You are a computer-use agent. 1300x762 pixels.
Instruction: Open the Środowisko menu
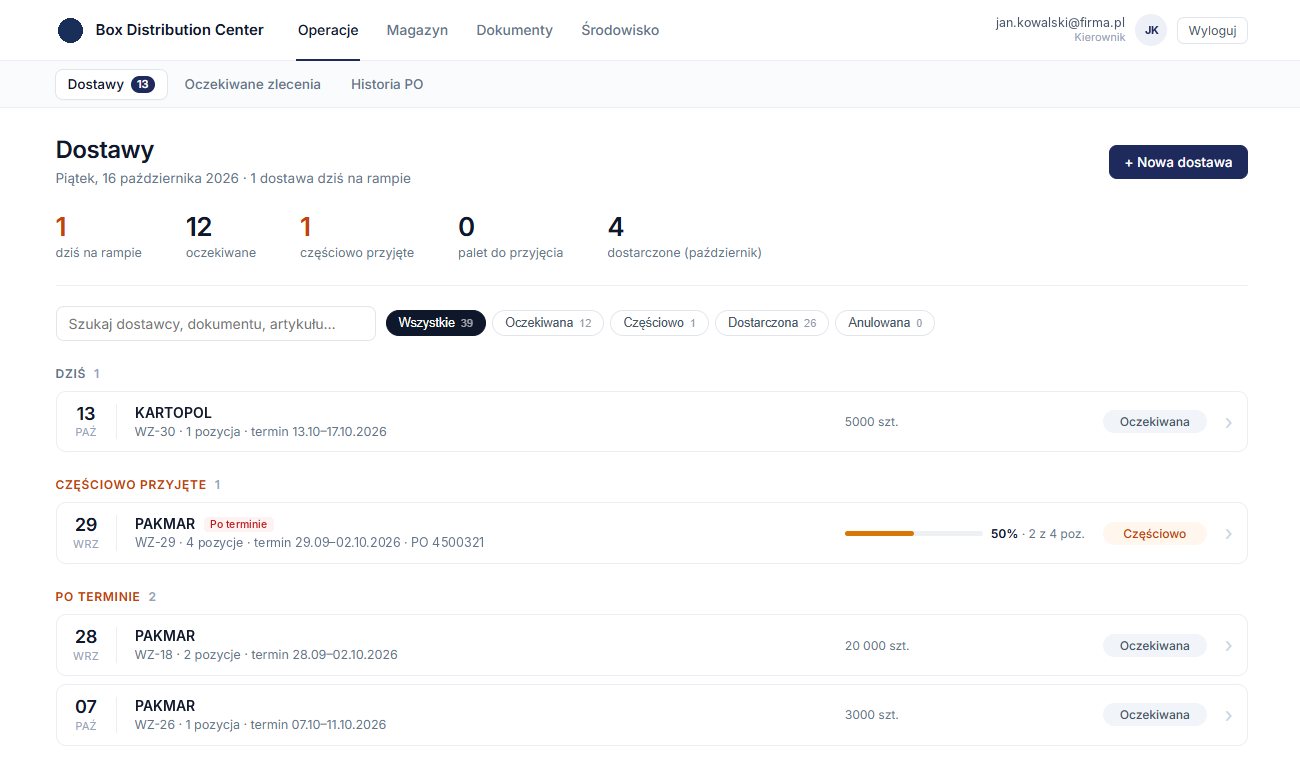(620, 30)
